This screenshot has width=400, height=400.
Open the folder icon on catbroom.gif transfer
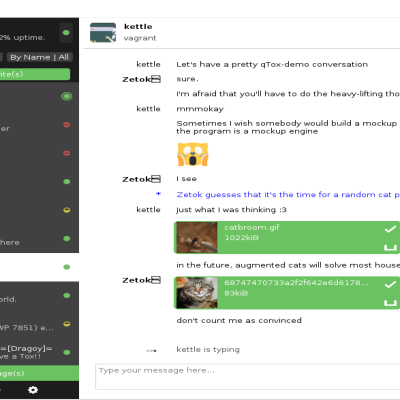click(x=390, y=247)
